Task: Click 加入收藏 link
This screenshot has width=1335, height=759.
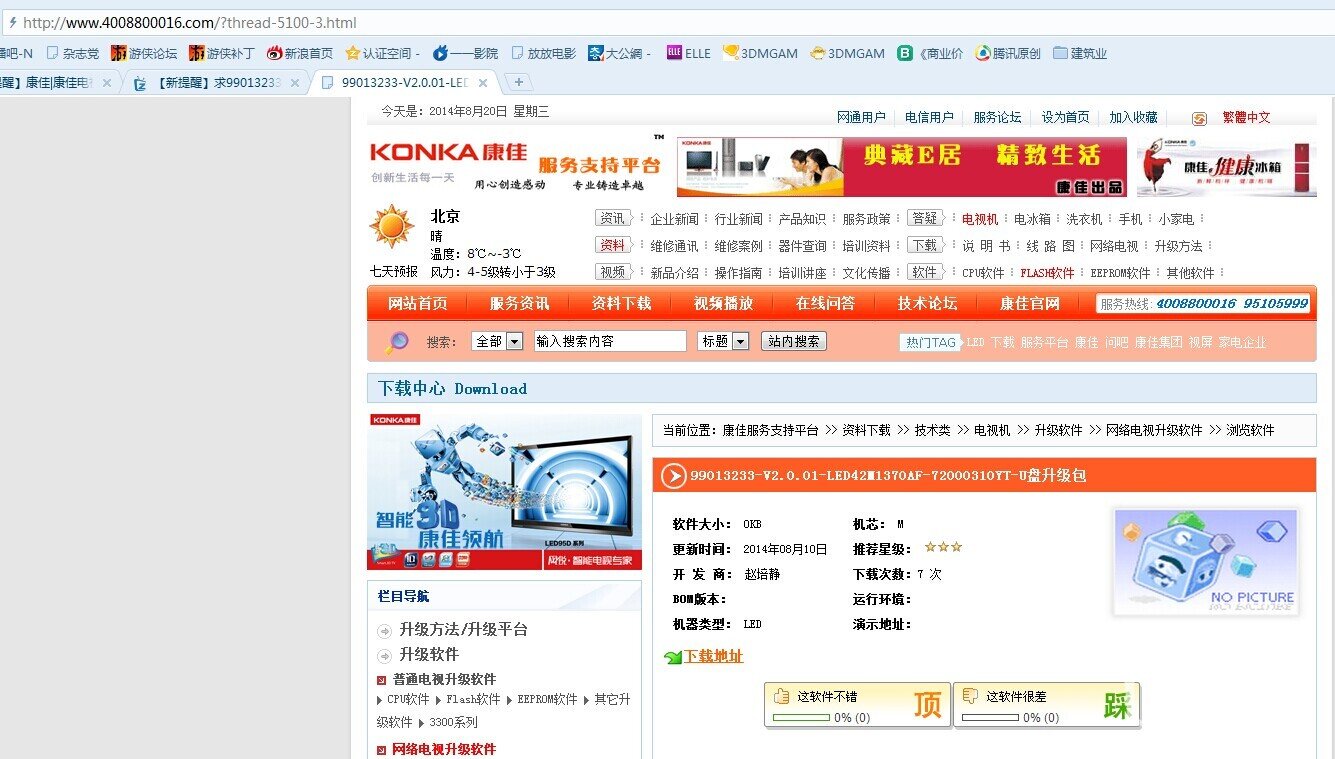Action: coord(1133,117)
